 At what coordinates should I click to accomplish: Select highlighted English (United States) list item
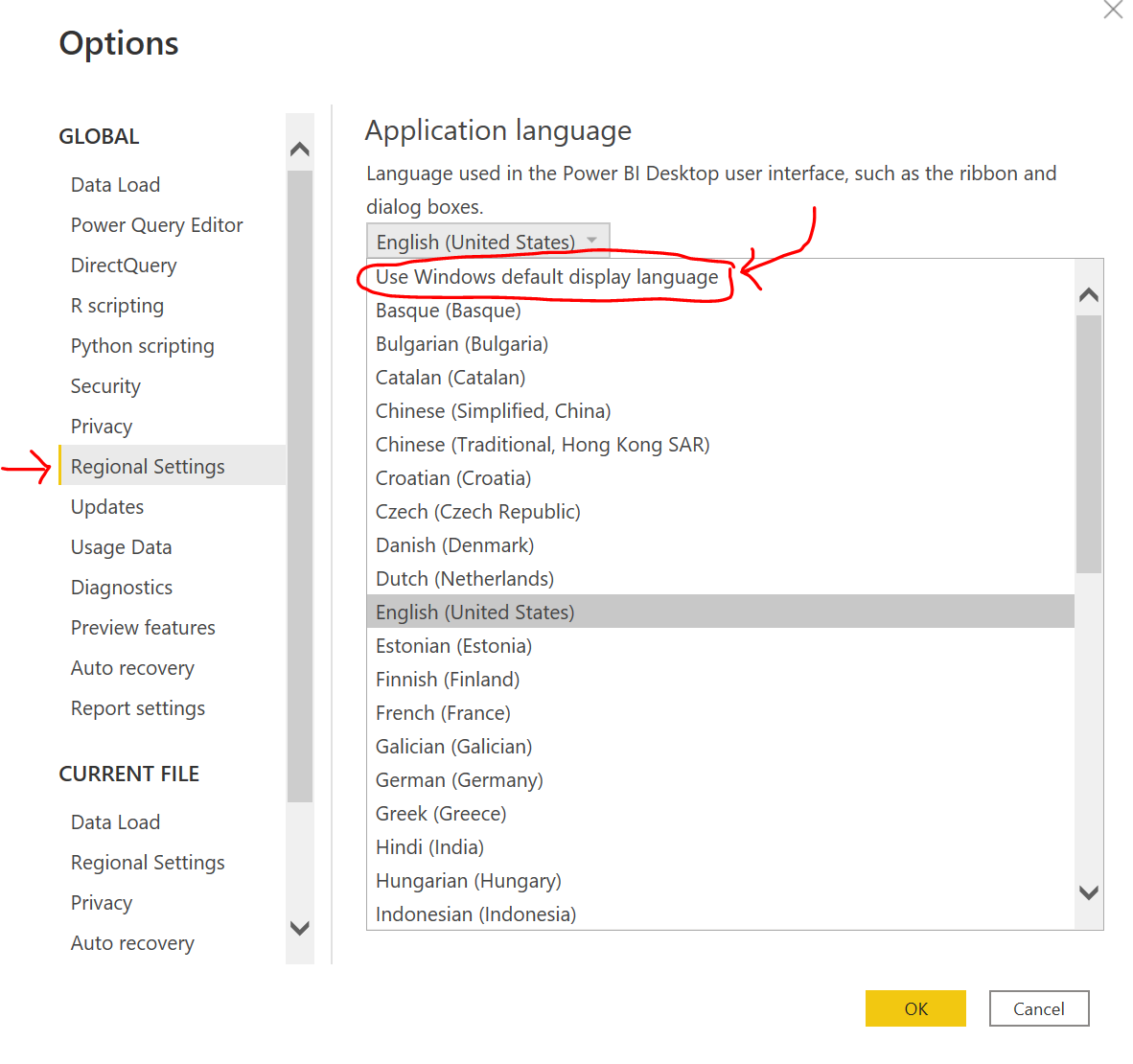721,613
